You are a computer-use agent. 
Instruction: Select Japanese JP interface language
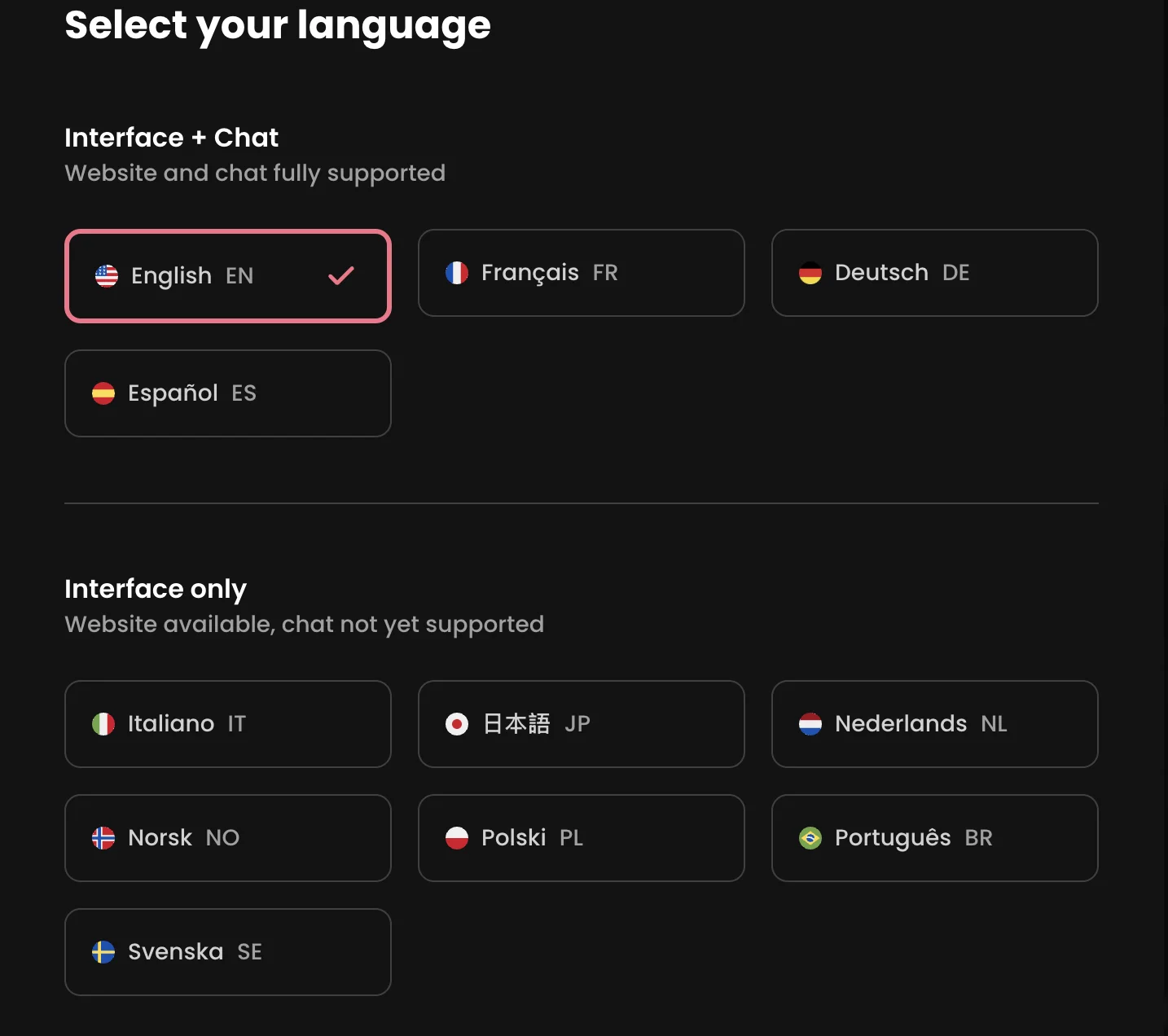pos(582,724)
